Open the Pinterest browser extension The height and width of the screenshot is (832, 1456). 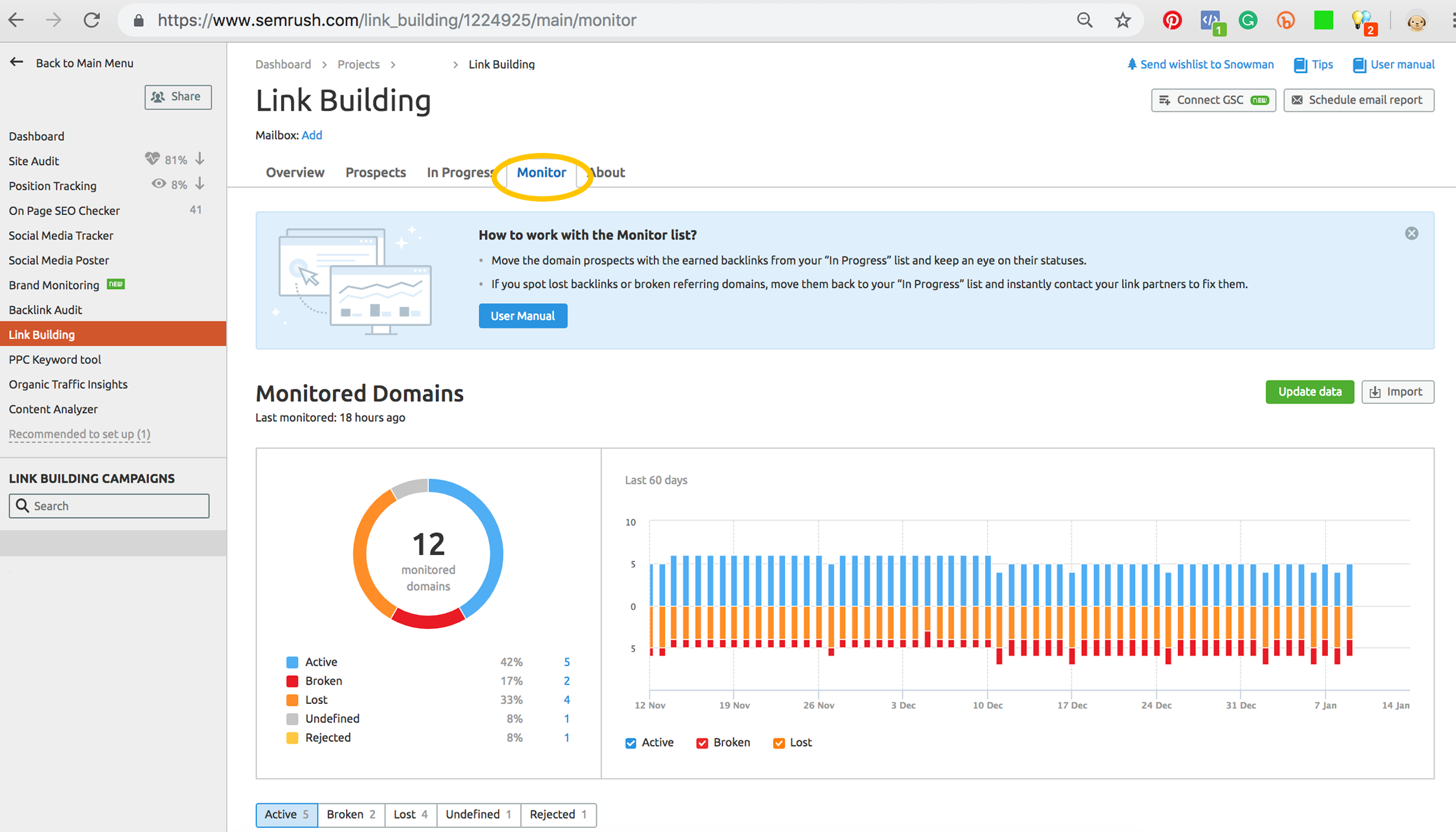[x=1172, y=20]
